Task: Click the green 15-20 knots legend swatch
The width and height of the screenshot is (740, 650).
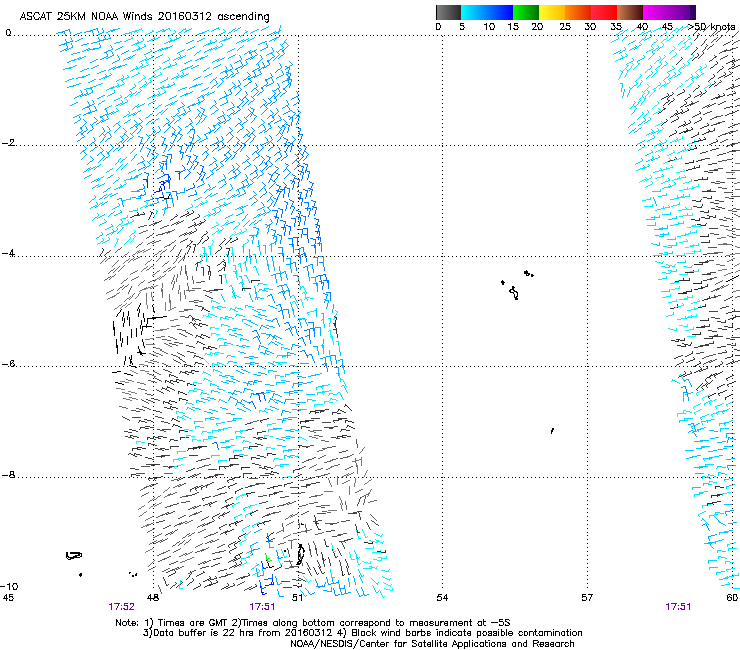Action: [526, 12]
